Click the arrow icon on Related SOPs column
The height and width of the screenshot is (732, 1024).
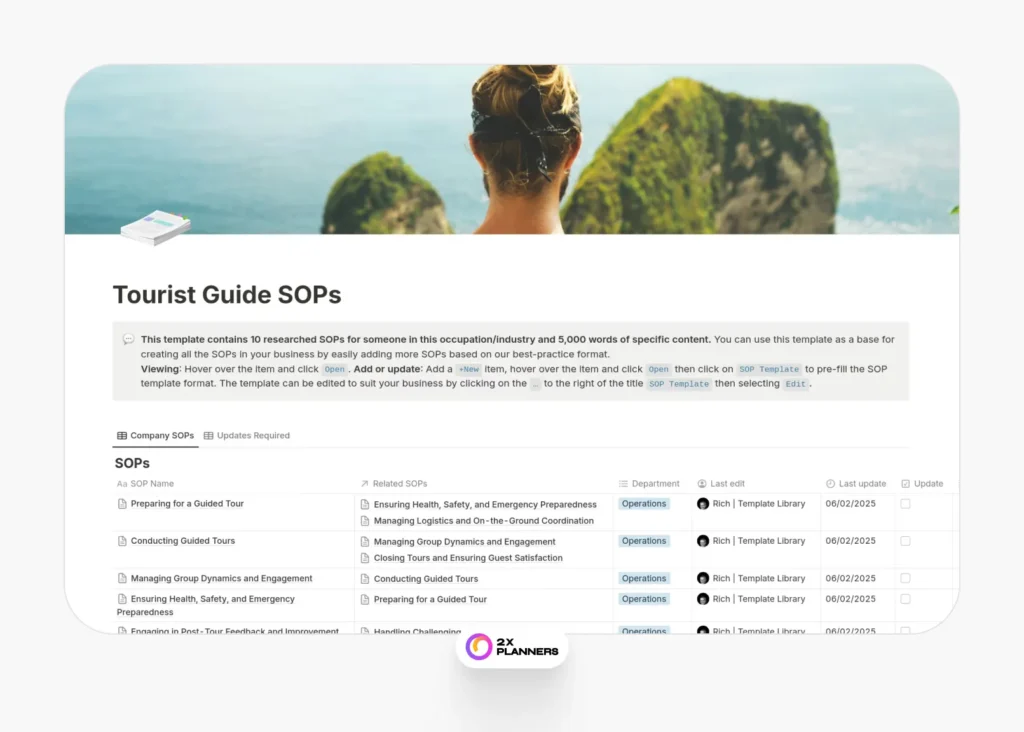click(363, 483)
